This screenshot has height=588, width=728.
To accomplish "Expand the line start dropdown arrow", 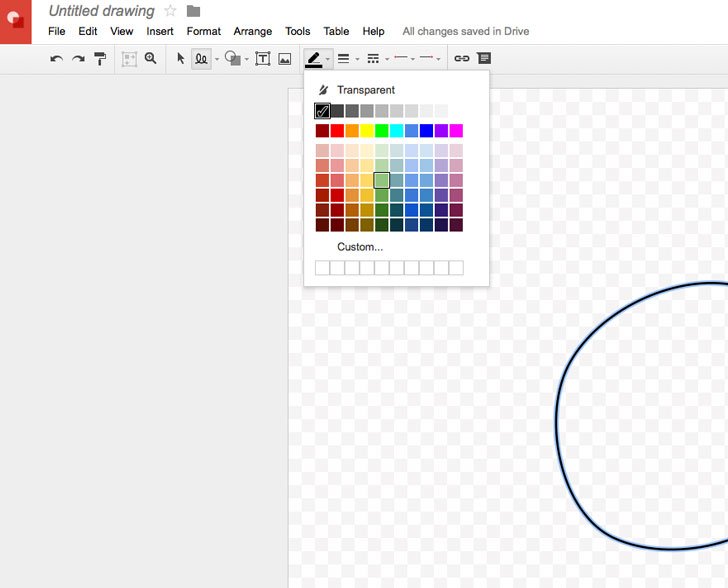I will point(412,59).
